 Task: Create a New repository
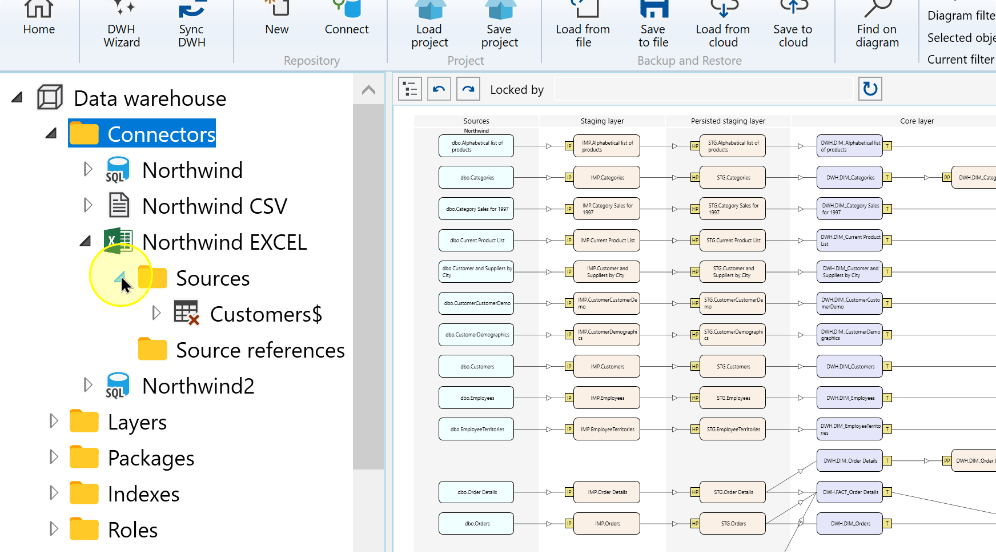276,19
